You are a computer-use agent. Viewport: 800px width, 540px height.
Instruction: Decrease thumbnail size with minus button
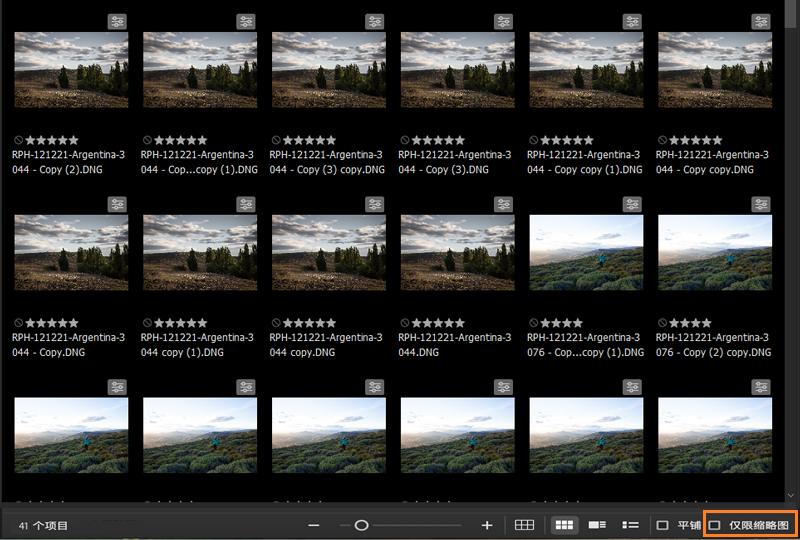pos(314,525)
